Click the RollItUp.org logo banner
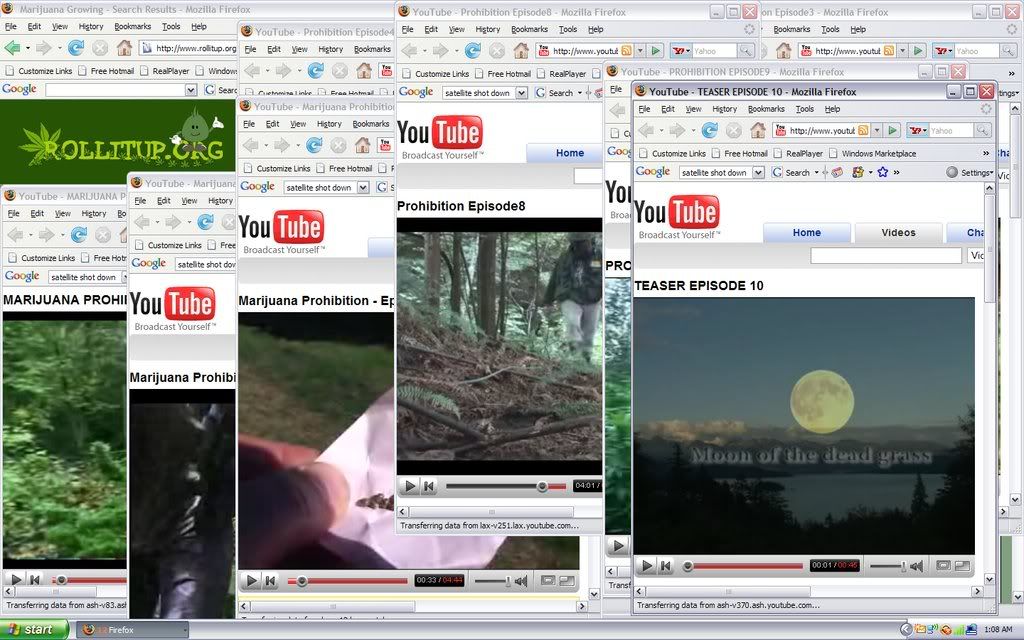Viewport: 1024px width, 640px height. pos(121,142)
